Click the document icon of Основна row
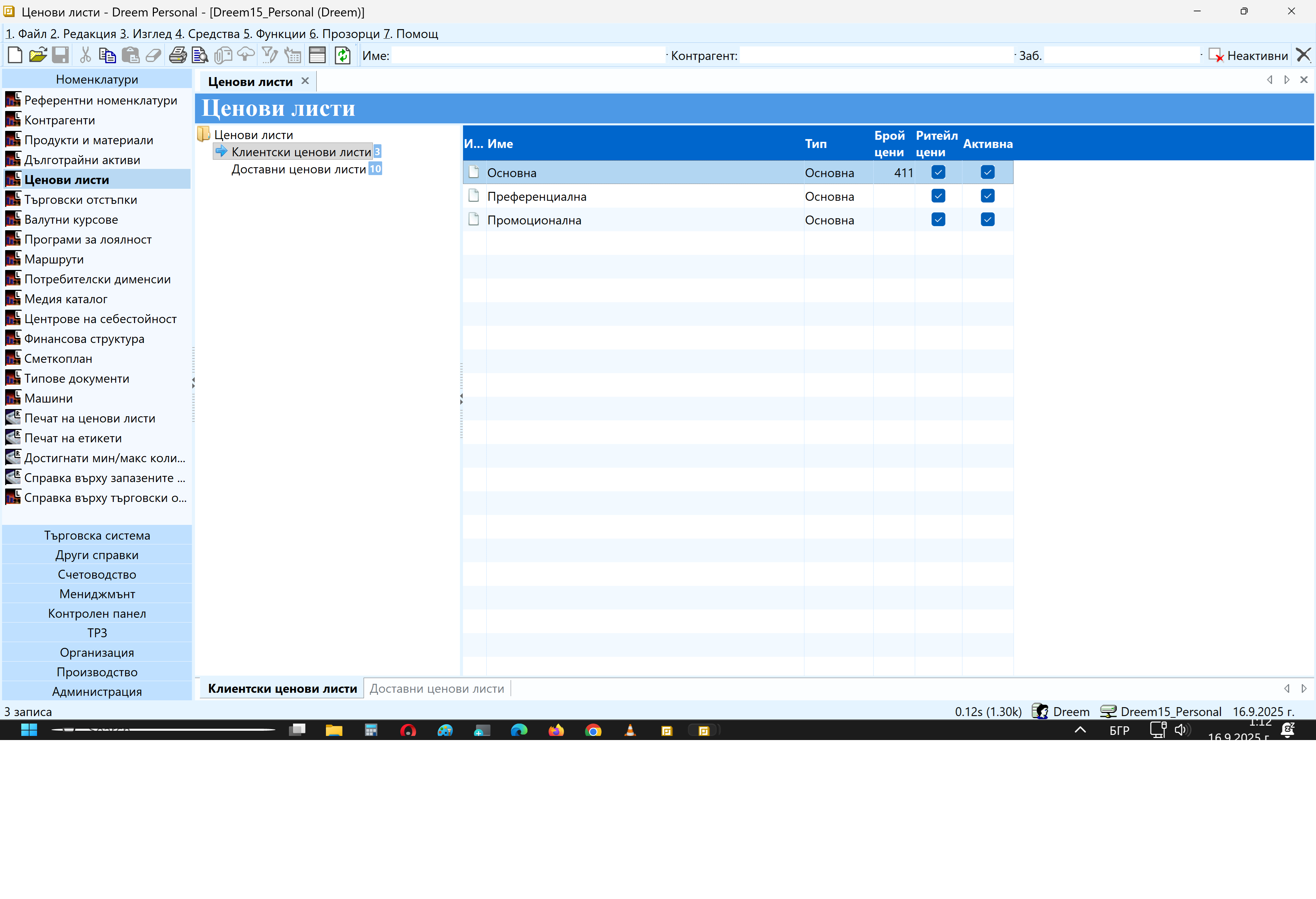 [x=474, y=172]
